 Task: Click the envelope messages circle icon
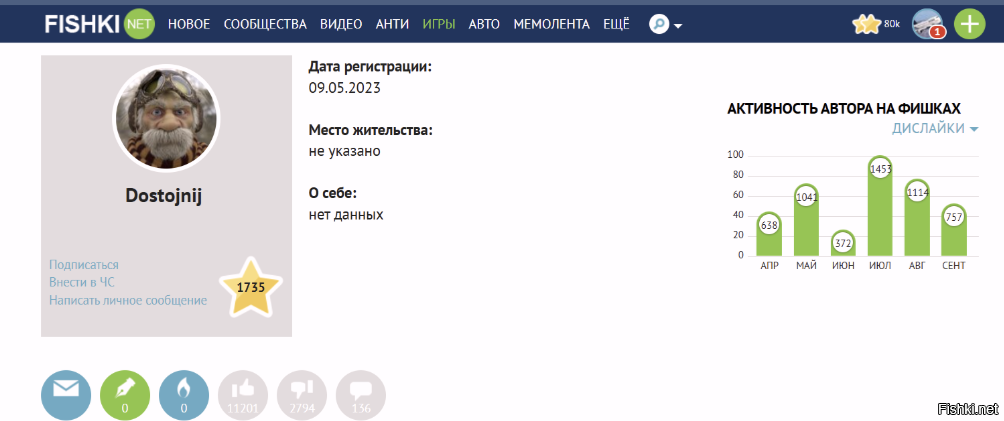(66, 394)
